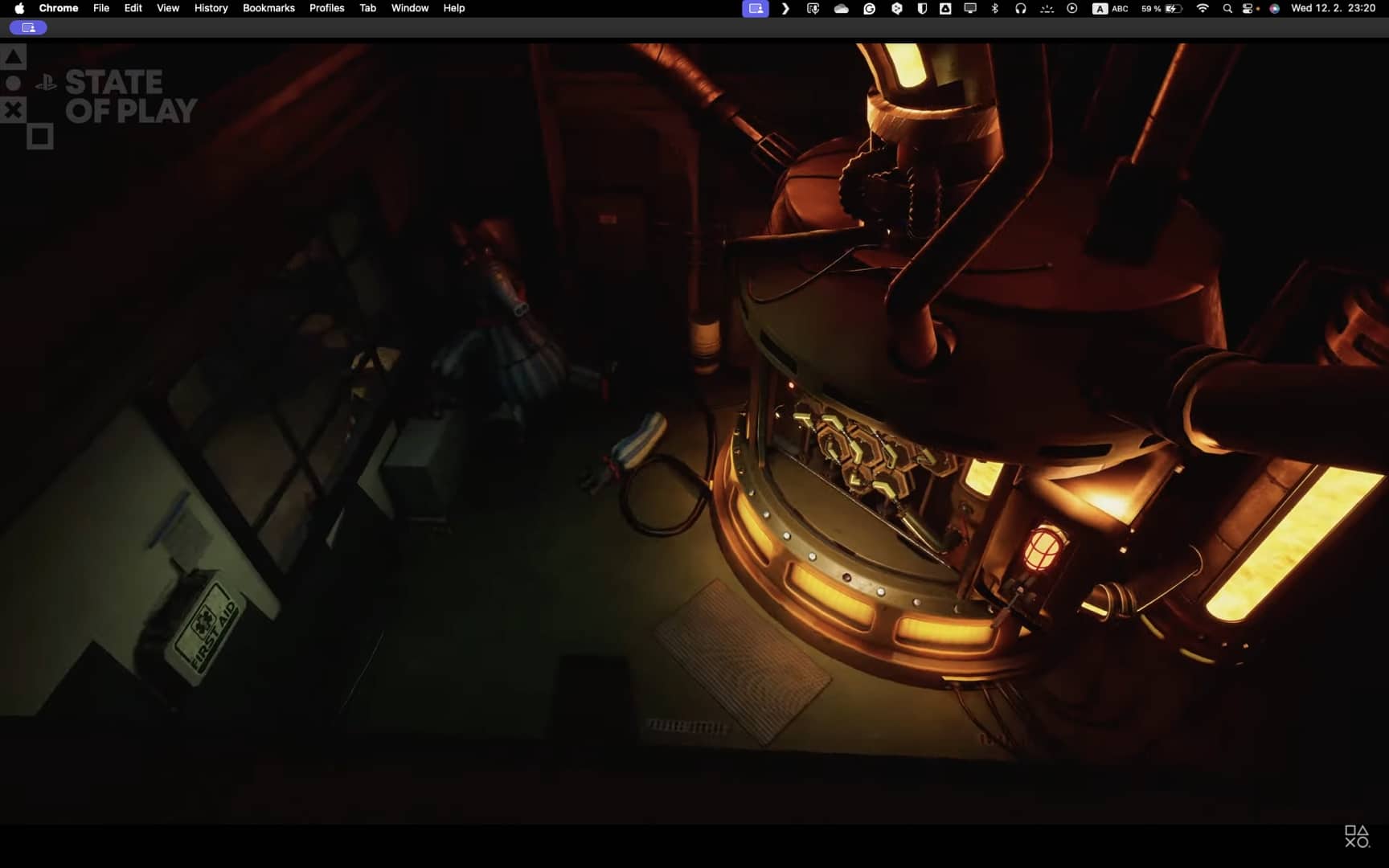This screenshot has height=868, width=1389.
Task: Click the chevron arrow menu bar icon
Action: 785,8
